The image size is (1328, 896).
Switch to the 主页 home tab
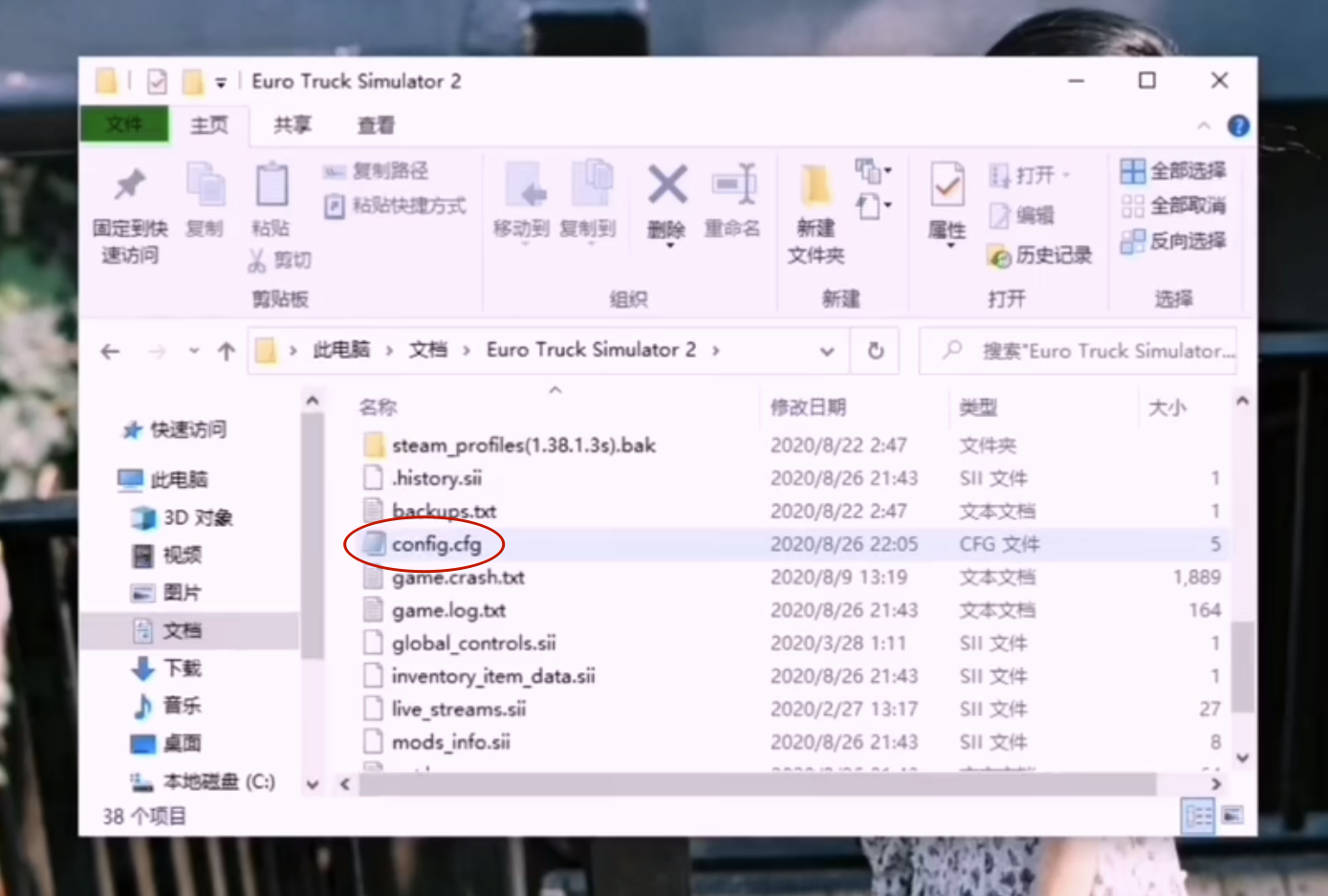[x=209, y=125]
